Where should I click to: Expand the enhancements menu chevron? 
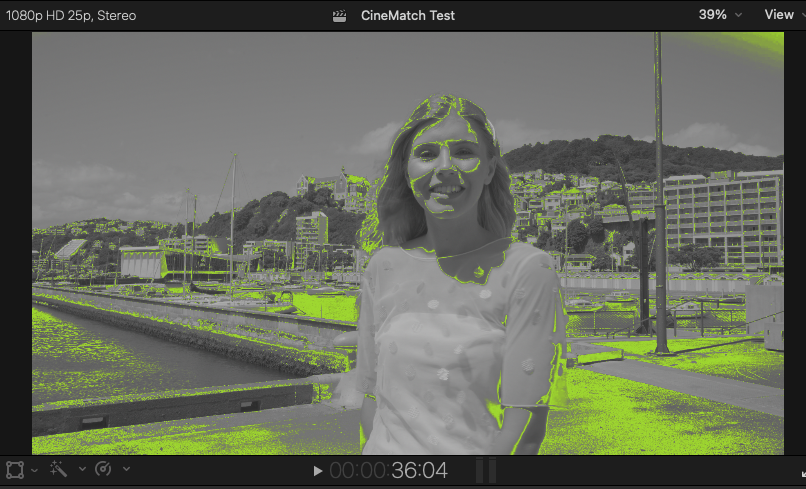coord(81,470)
